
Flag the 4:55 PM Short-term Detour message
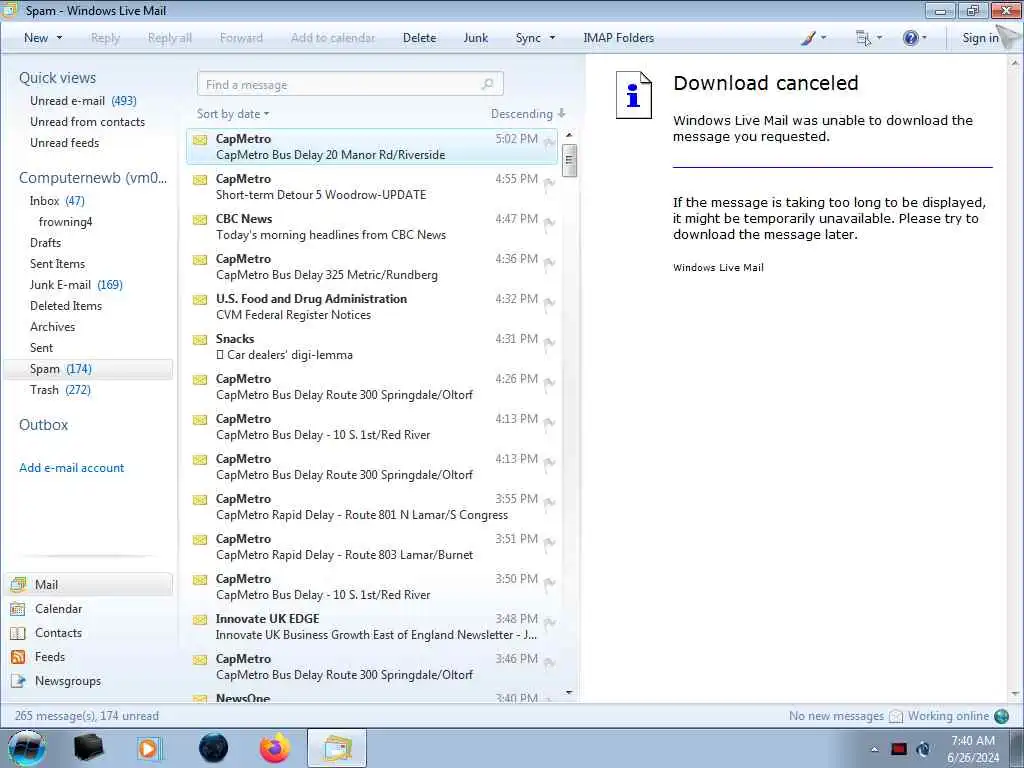[x=549, y=183]
